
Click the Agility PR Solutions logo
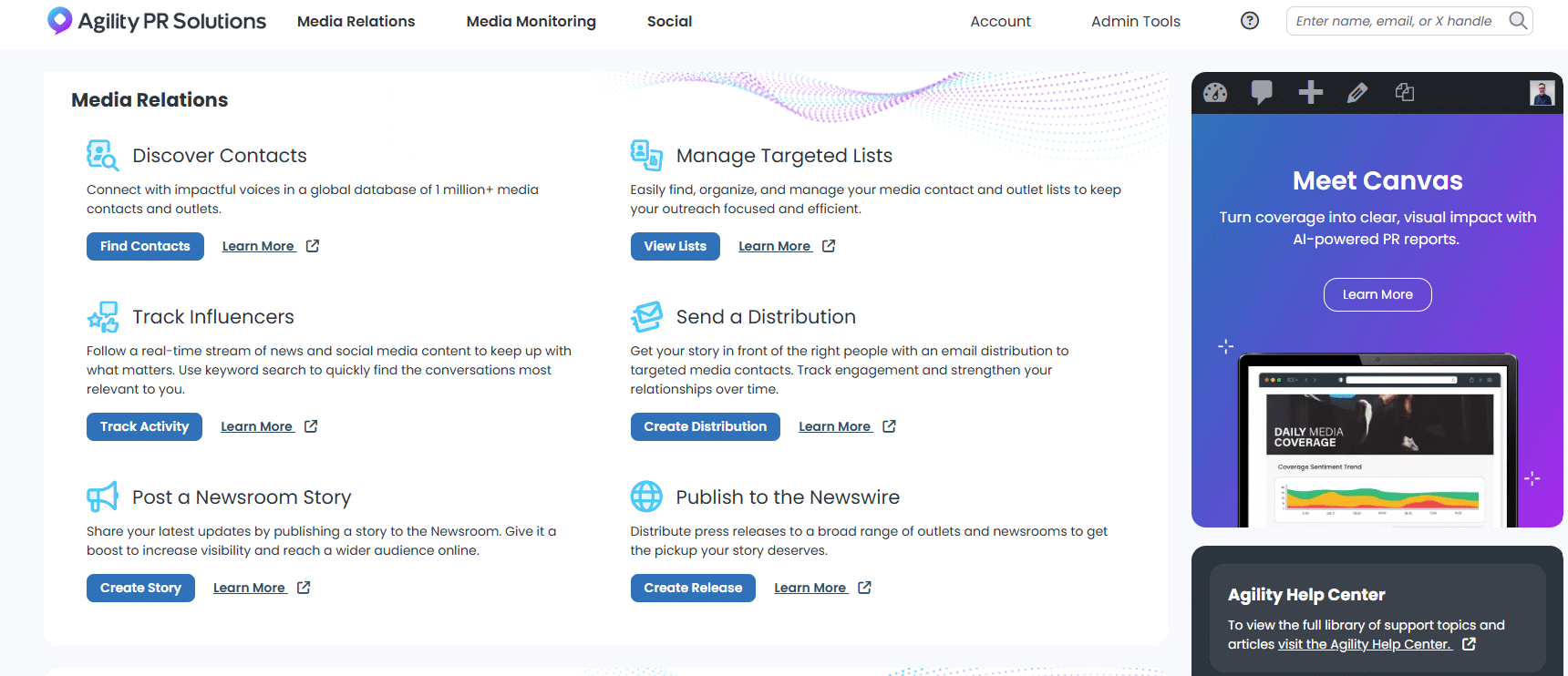point(157,21)
